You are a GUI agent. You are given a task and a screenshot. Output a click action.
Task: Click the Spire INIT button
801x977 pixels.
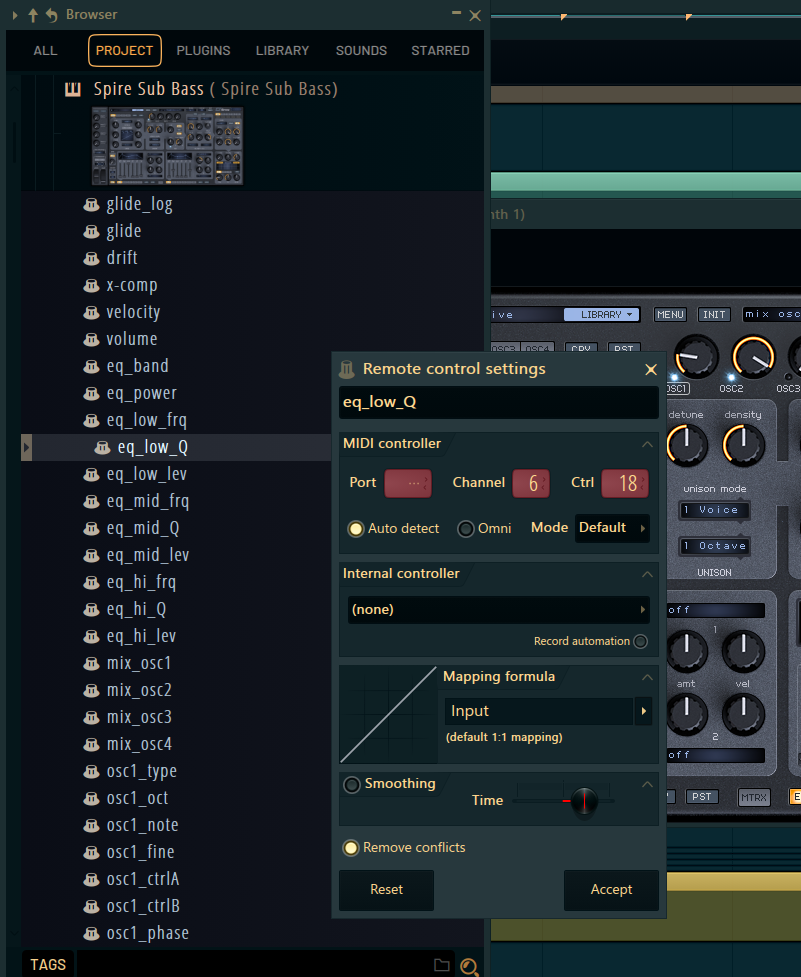click(x=714, y=315)
